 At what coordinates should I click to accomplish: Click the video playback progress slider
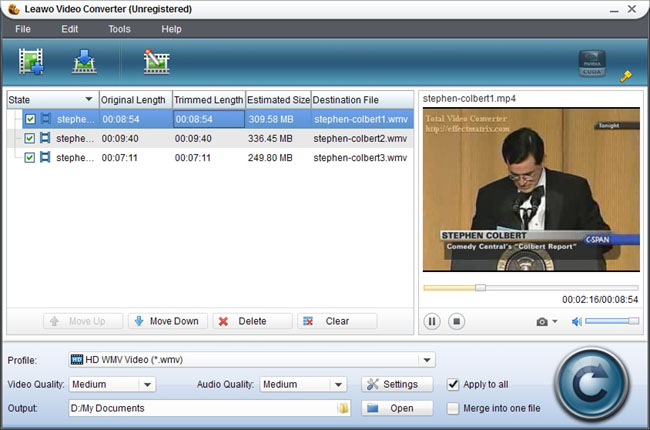pyautogui.click(x=531, y=287)
